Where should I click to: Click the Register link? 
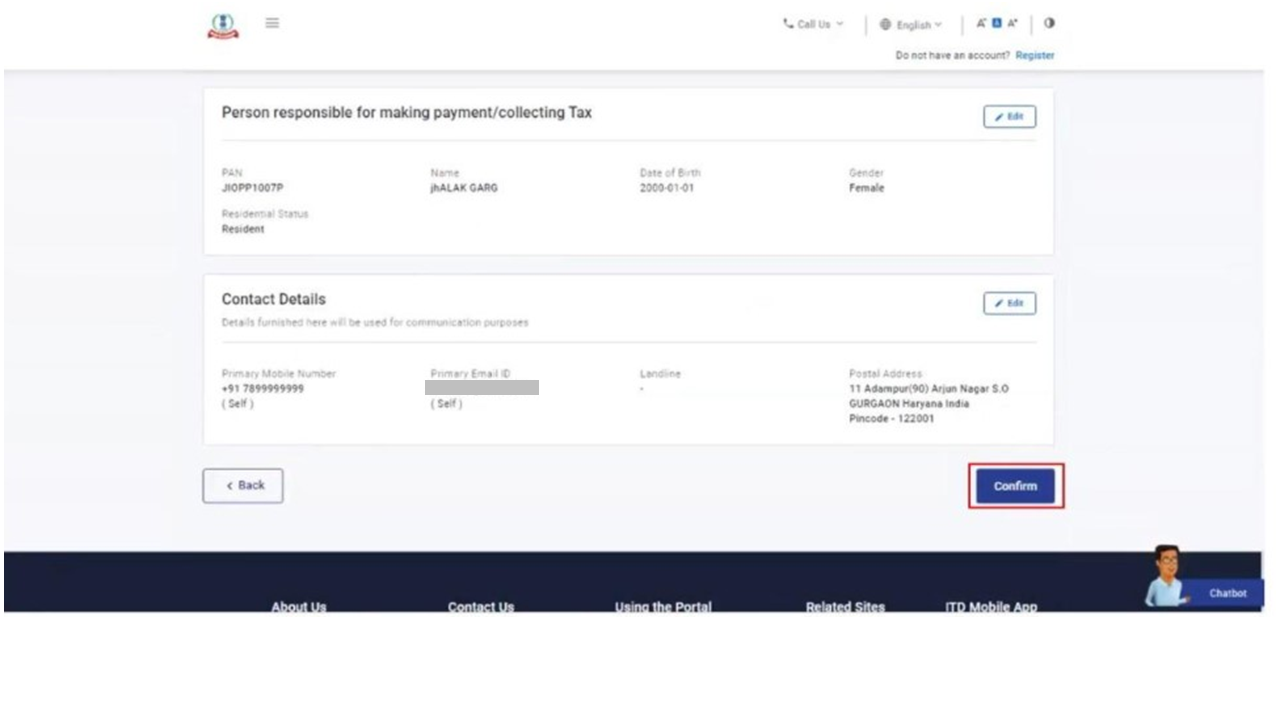[1034, 56]
